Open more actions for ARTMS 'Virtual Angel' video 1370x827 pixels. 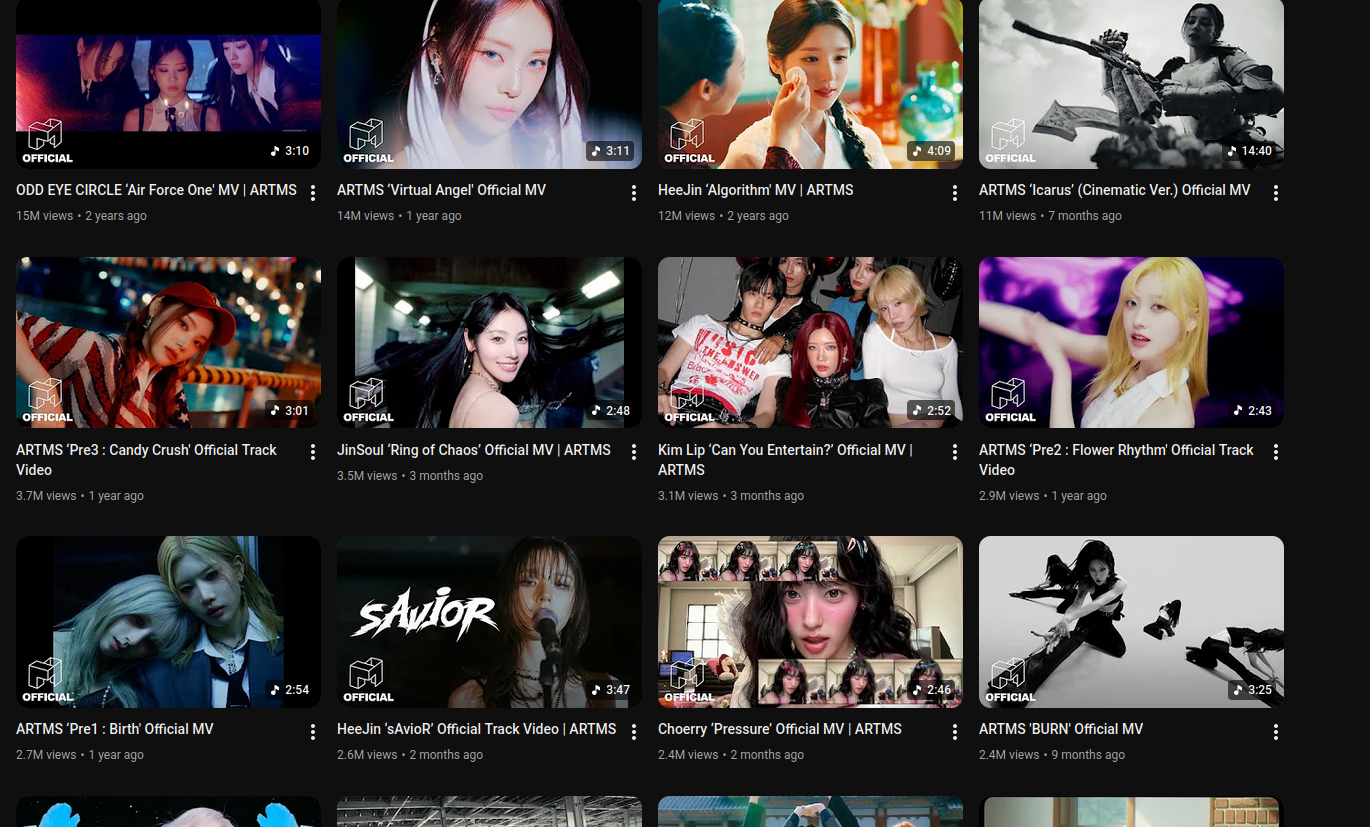[x=634, y=193]
